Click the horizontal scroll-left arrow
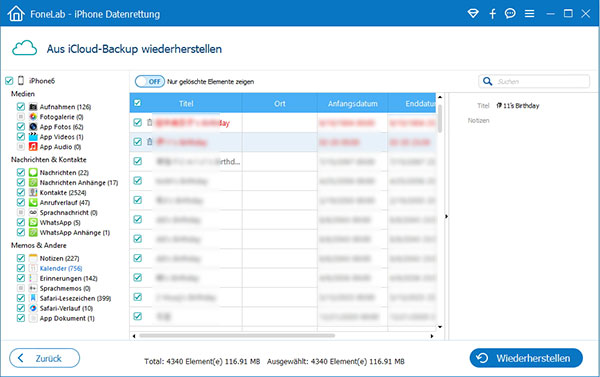The height and width of the screenshot is (377, 600). [134, 336]
